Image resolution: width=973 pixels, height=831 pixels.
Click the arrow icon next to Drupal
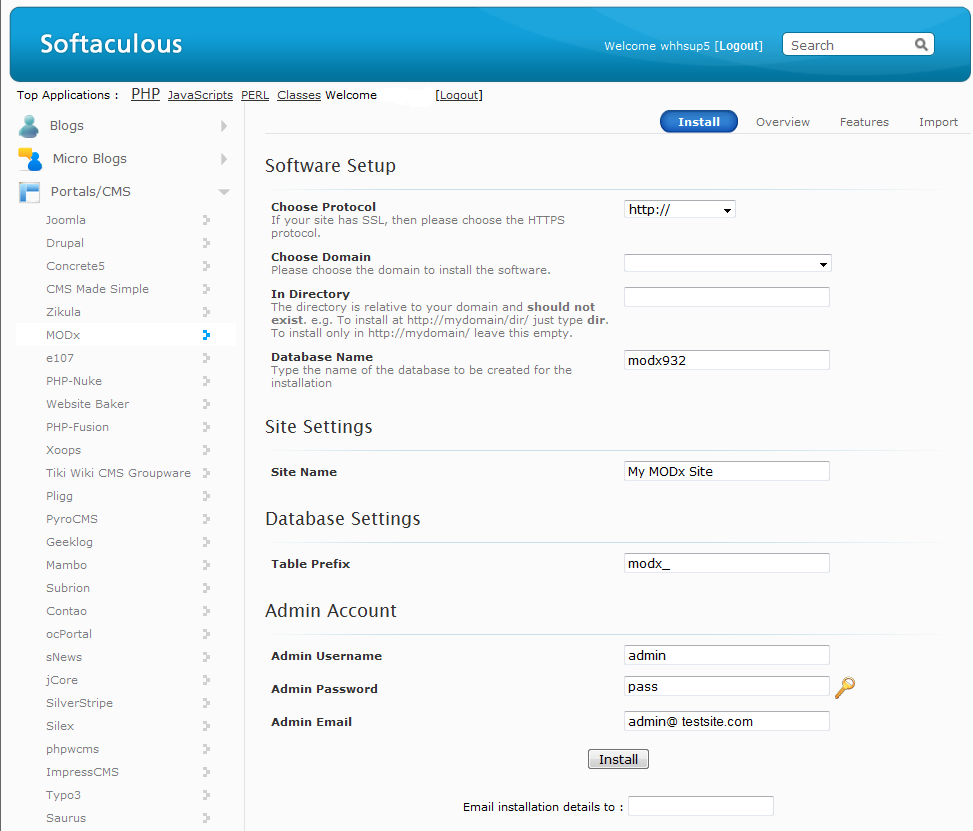point(206,243)
